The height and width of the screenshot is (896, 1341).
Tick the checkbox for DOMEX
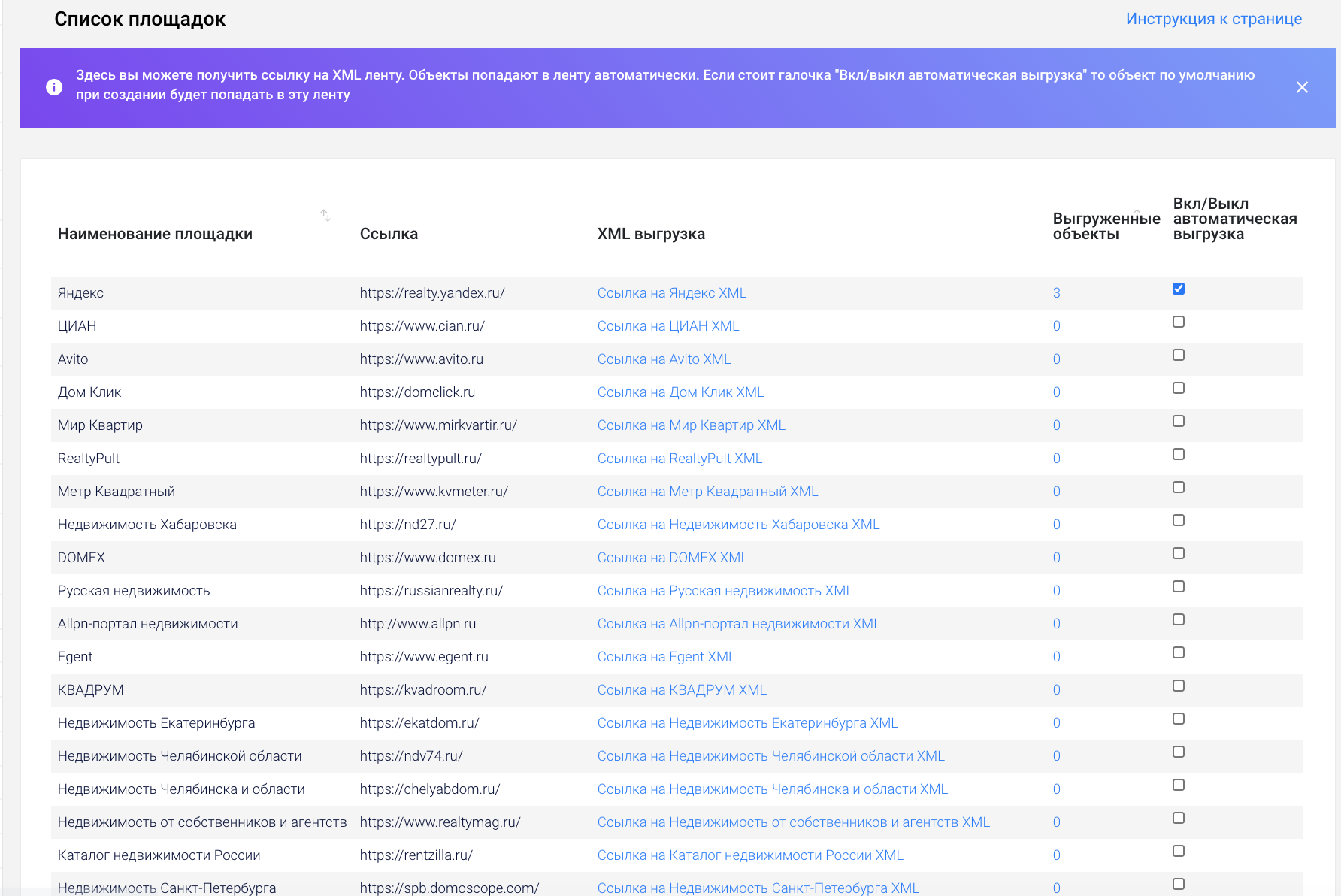1179,553
